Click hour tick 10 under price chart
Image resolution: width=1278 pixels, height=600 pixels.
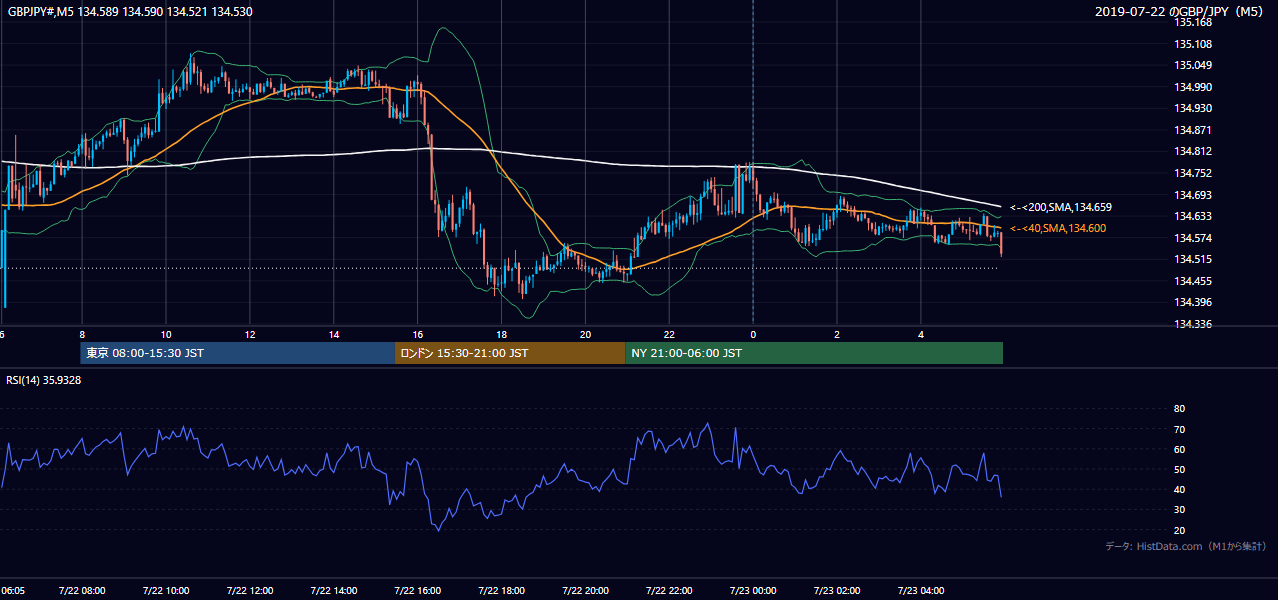tap(166, 335)
